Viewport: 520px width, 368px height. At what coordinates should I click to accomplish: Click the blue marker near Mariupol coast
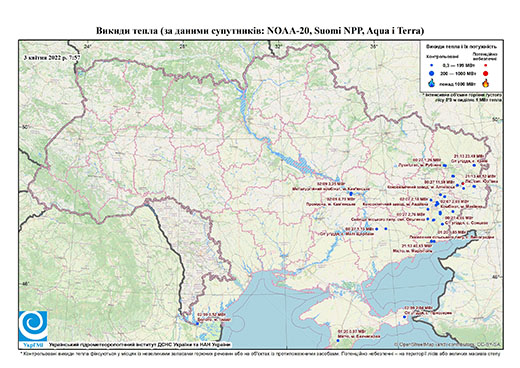tap(432, 241)
